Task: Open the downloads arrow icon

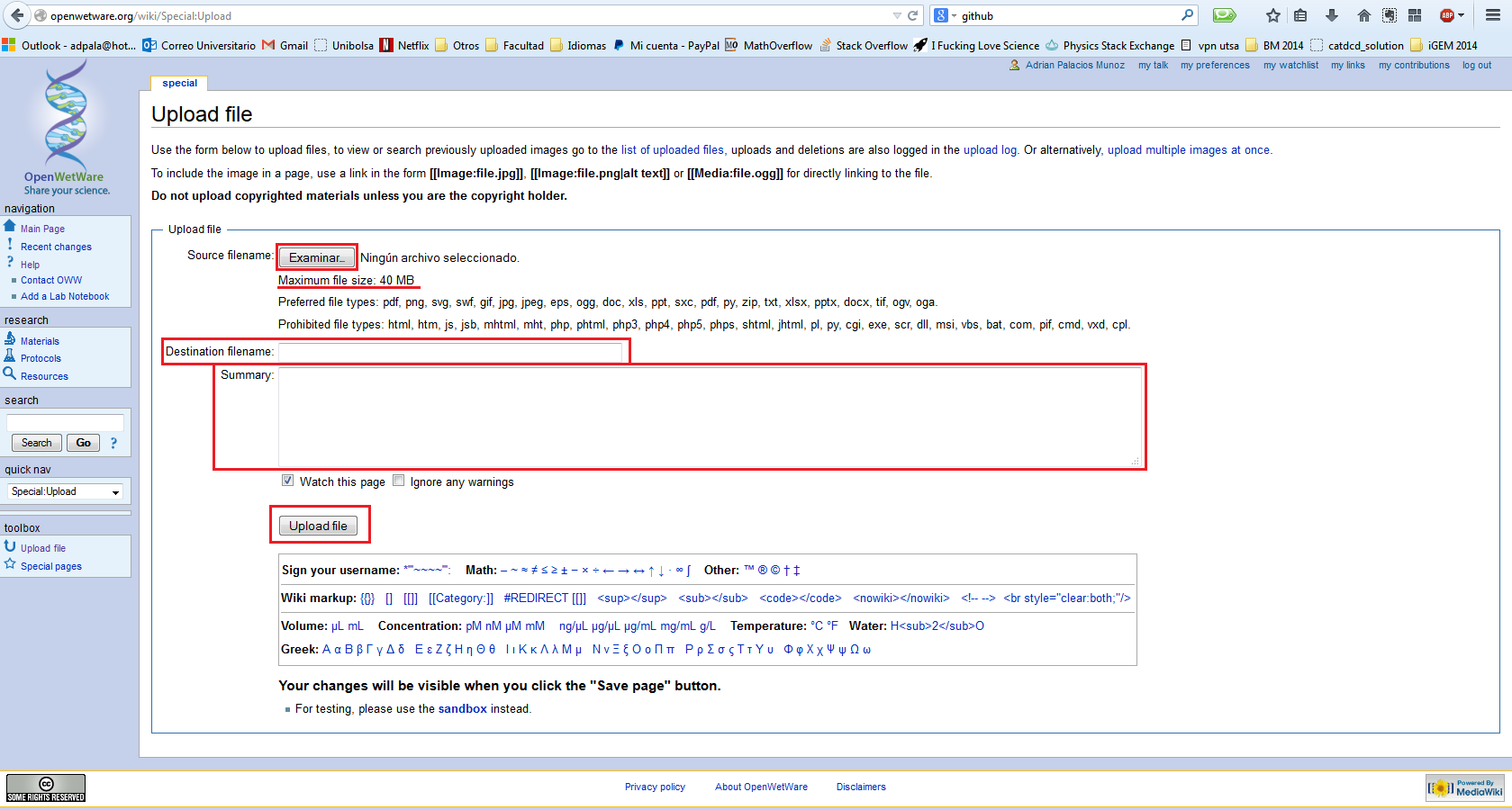Action: pos(1332,15)
